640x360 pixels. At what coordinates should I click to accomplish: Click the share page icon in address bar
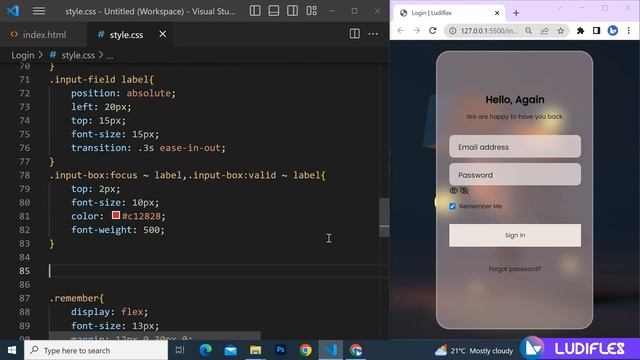click(x=544, y=31)
